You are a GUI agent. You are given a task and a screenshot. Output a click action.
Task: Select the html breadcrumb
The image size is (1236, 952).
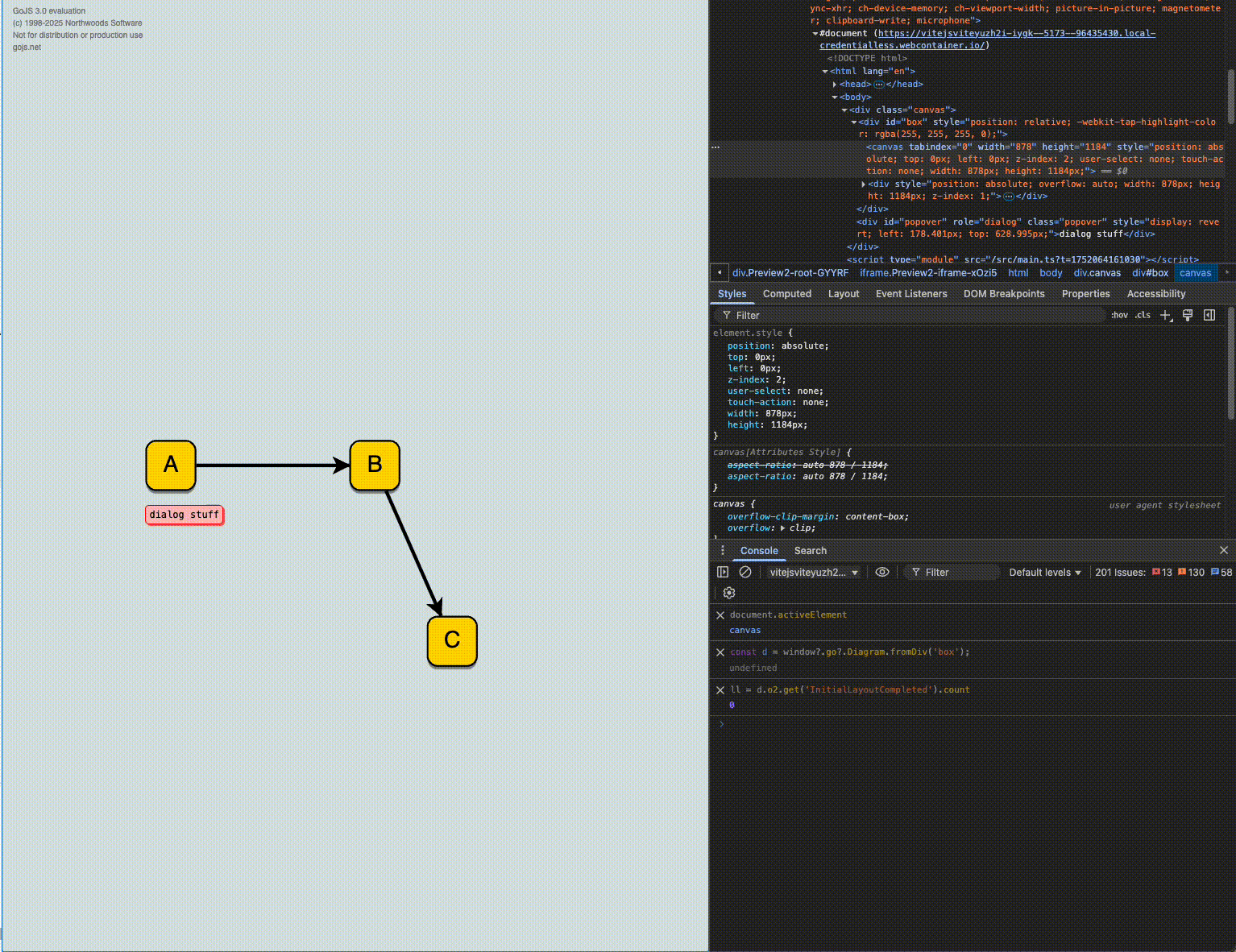[1018, 273]
